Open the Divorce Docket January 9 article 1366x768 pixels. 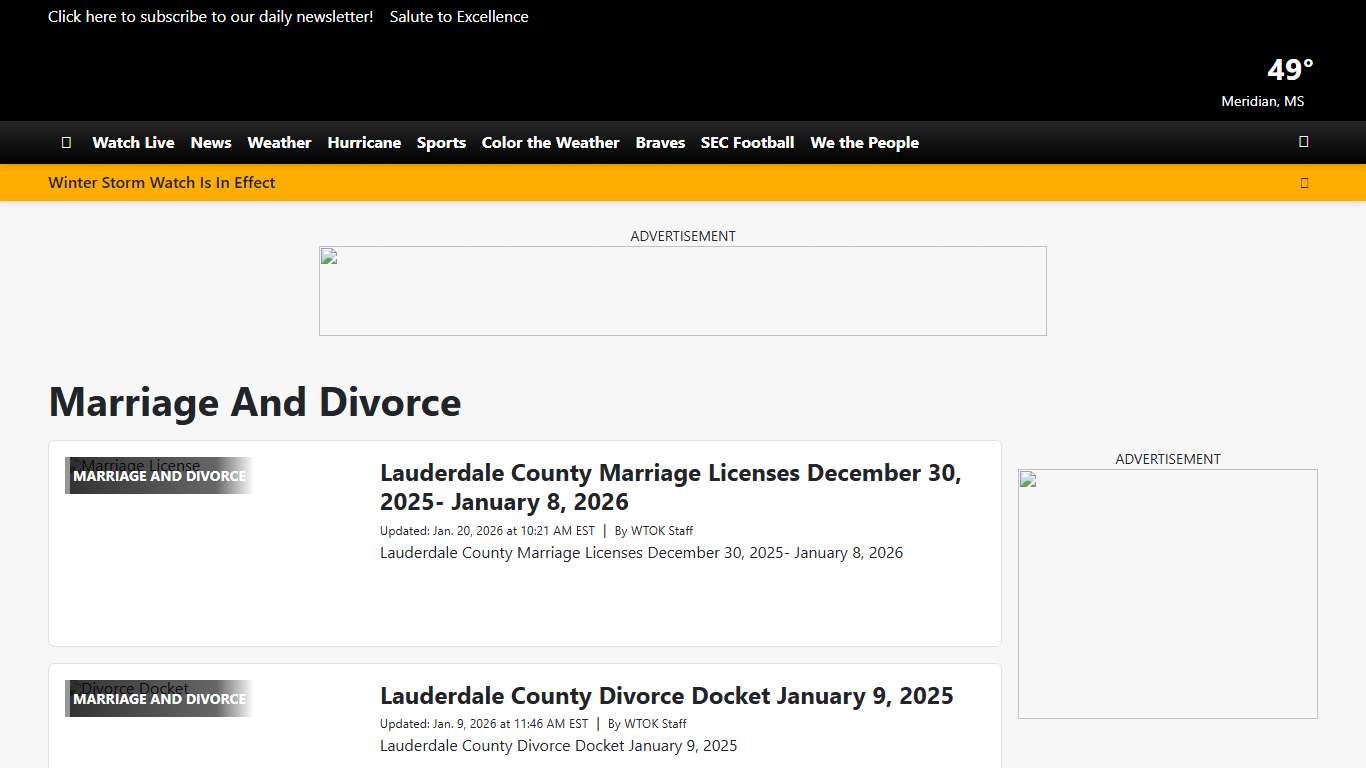[x=666, y=695]
